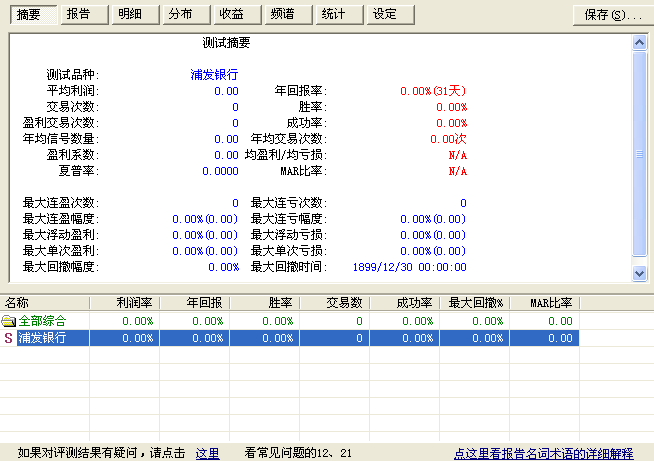
Task: Open the 报告 tab
Action: coord(79,14)
